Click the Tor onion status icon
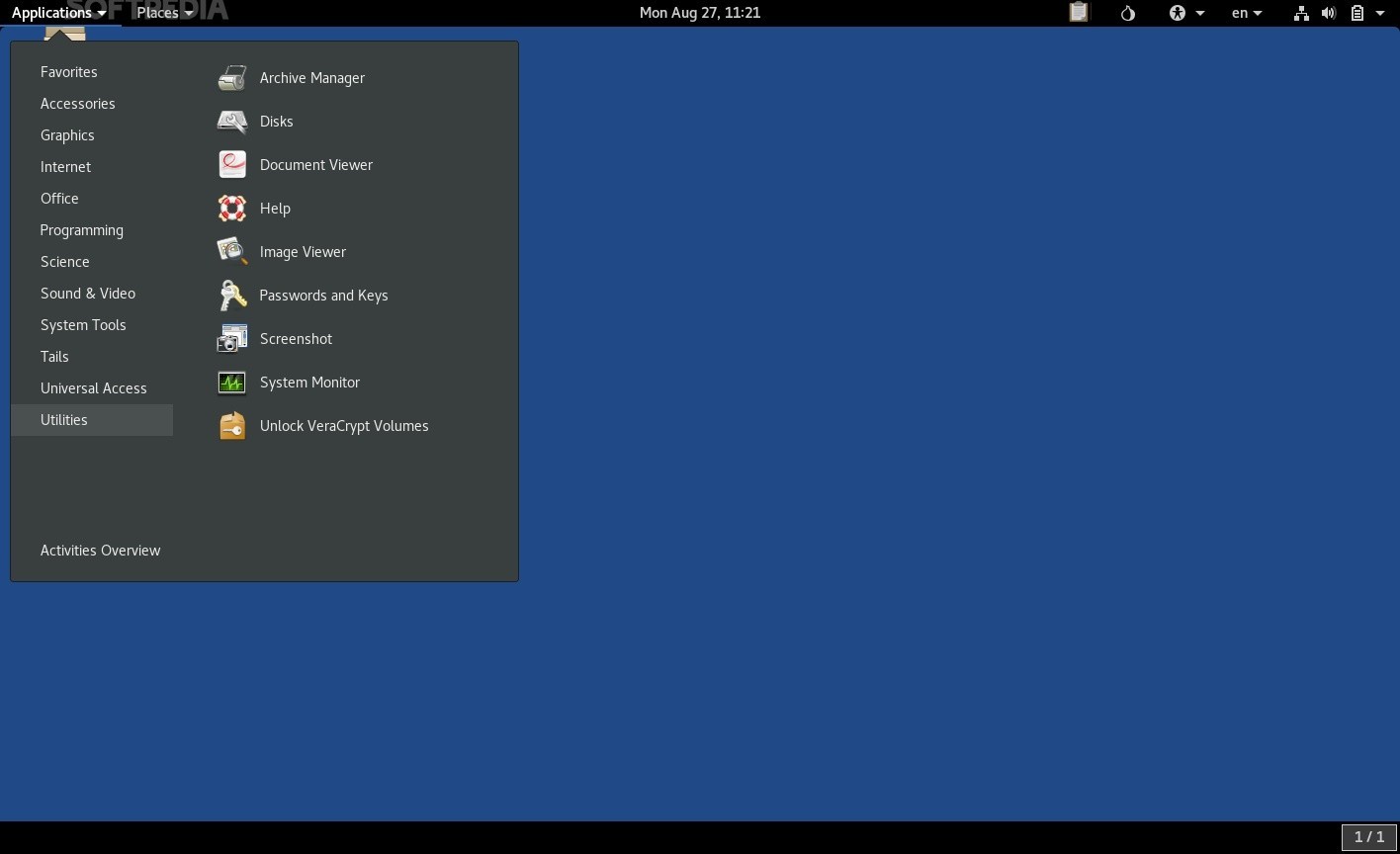 pos(1127,13)
